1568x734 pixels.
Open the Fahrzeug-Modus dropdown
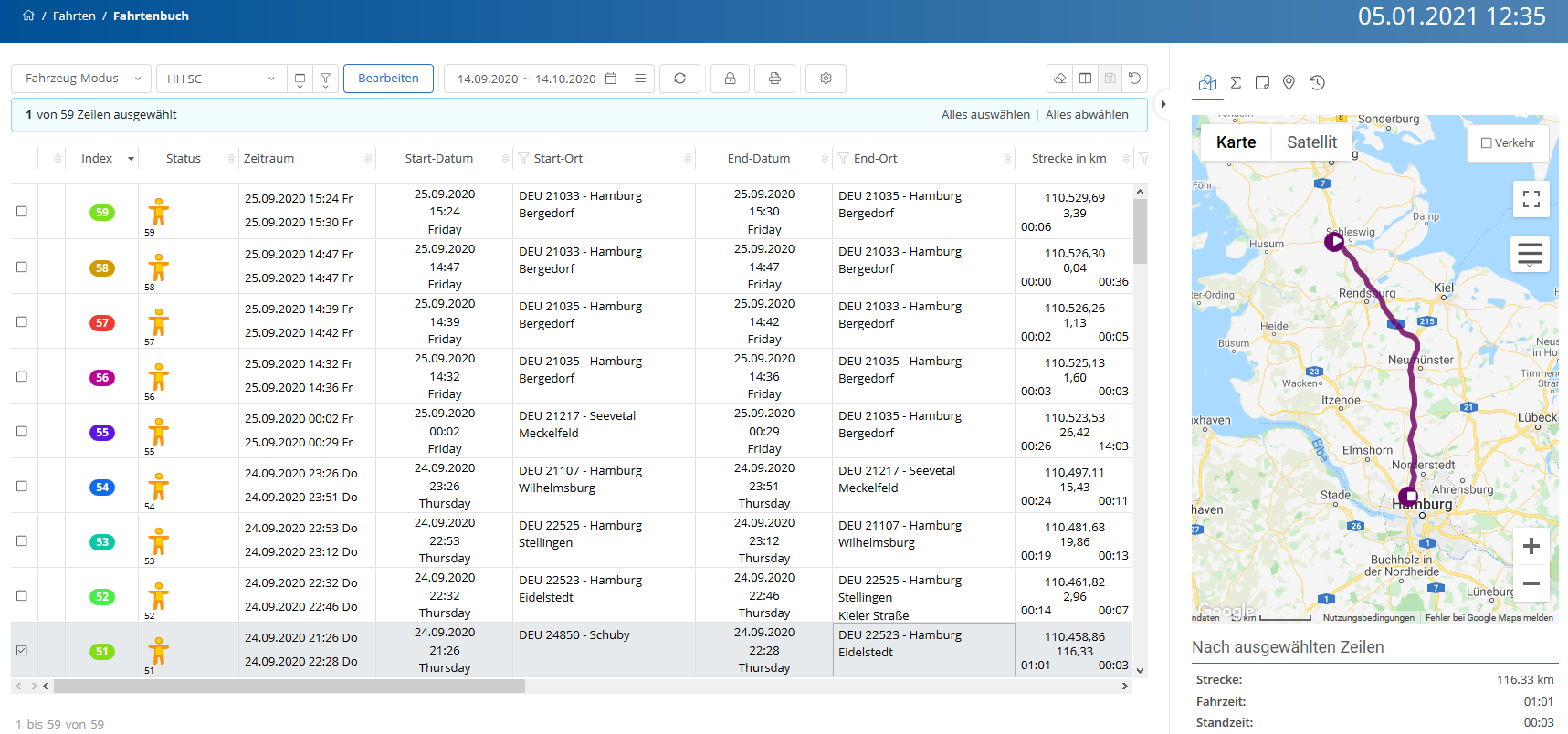pyautogui.click(x=81, y=79)
